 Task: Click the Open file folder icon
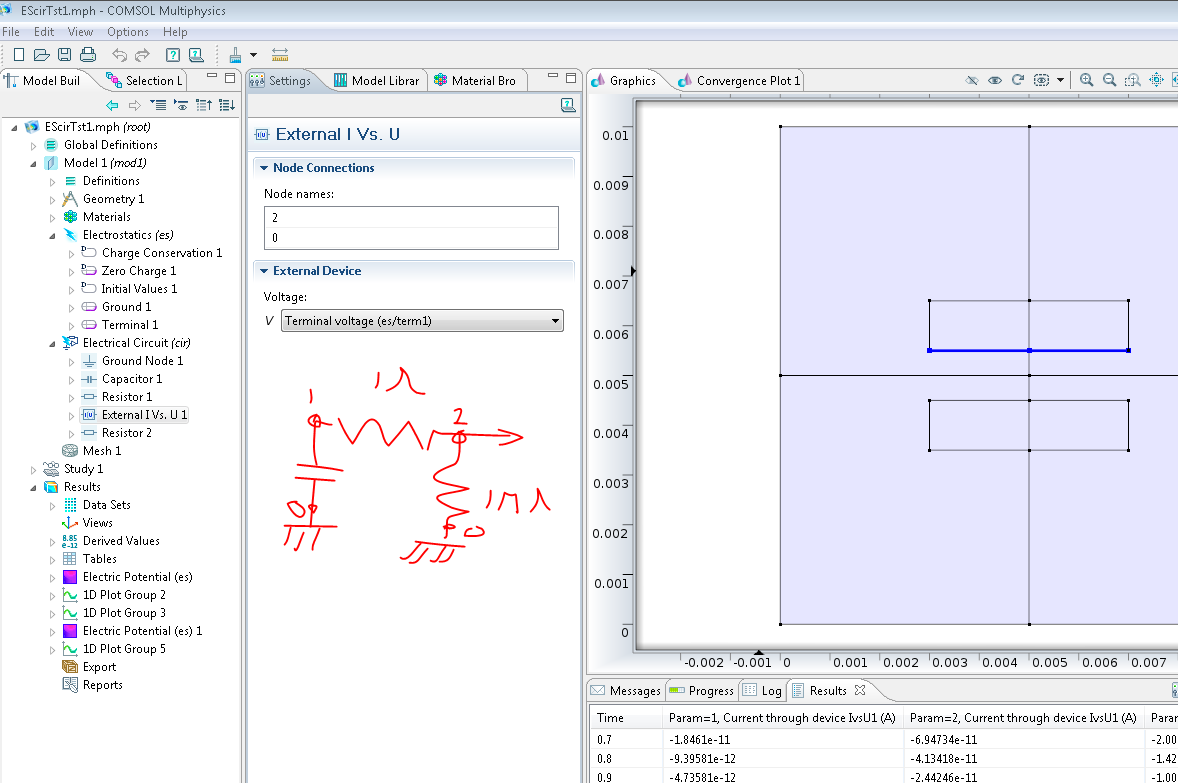[41, 54]
